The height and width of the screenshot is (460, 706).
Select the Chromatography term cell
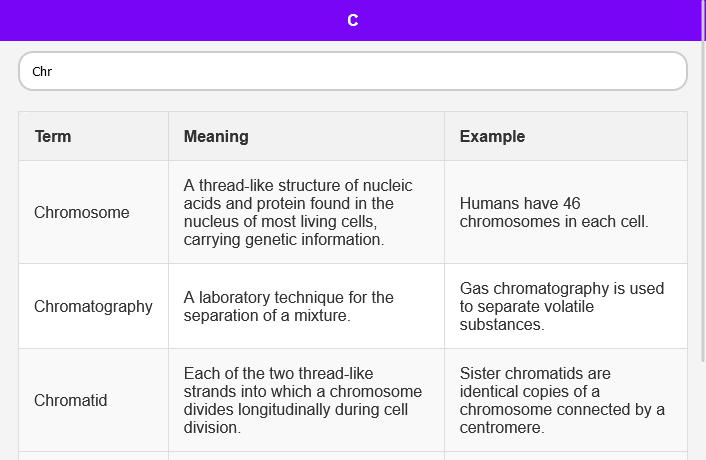click(93, 306)
